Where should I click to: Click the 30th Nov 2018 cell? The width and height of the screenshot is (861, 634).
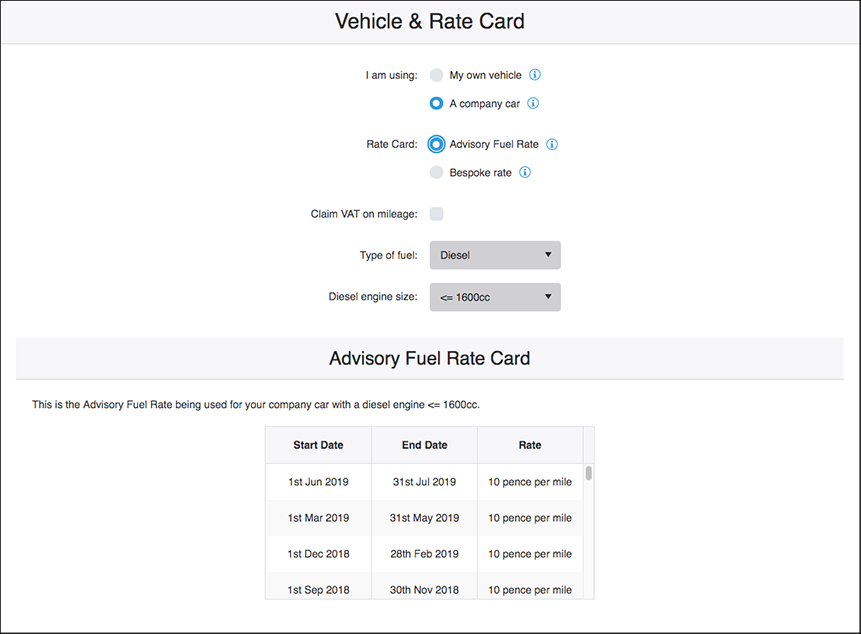pos(424,588)
